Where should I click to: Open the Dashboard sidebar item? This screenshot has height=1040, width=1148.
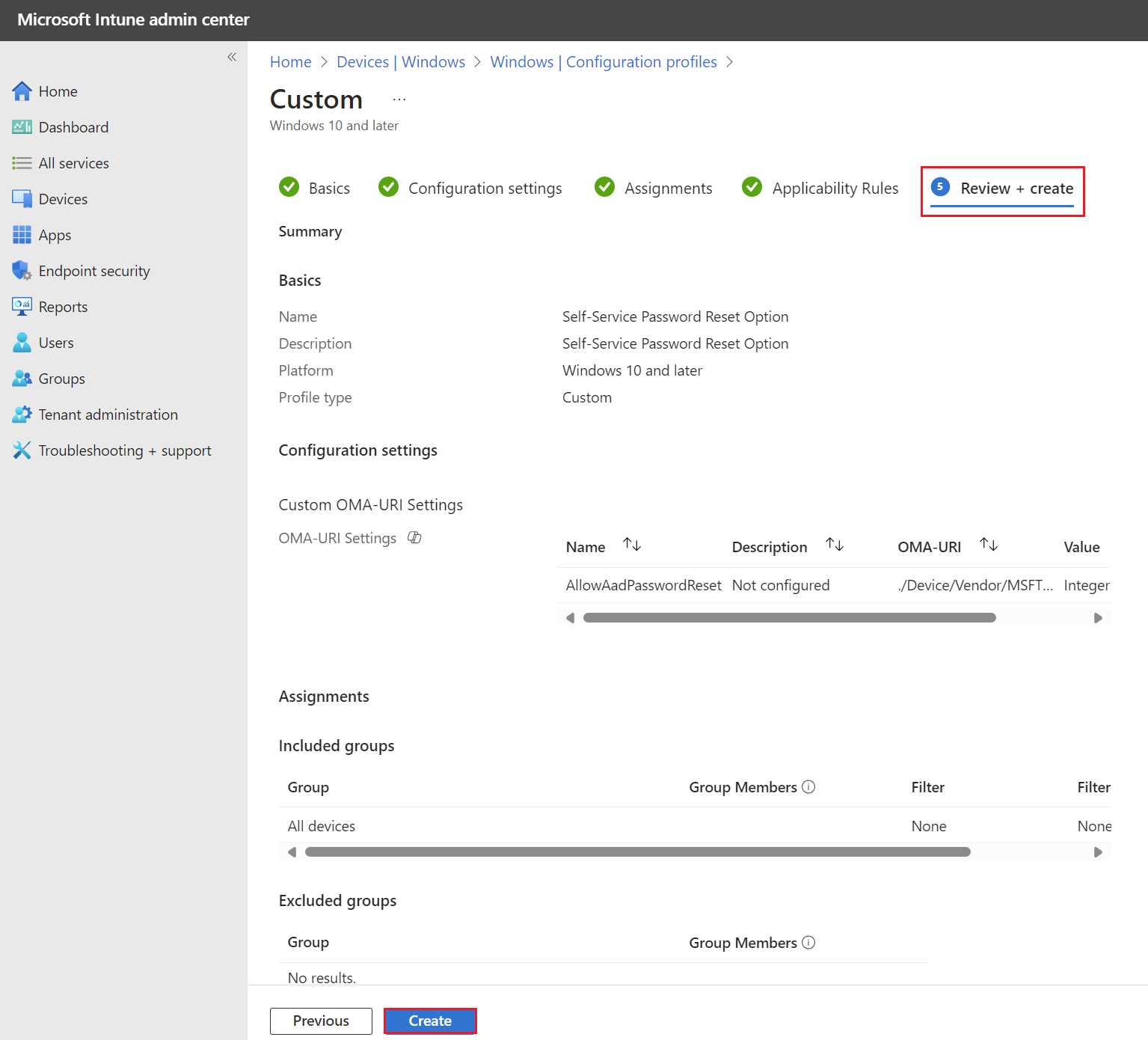coord(60,127)
